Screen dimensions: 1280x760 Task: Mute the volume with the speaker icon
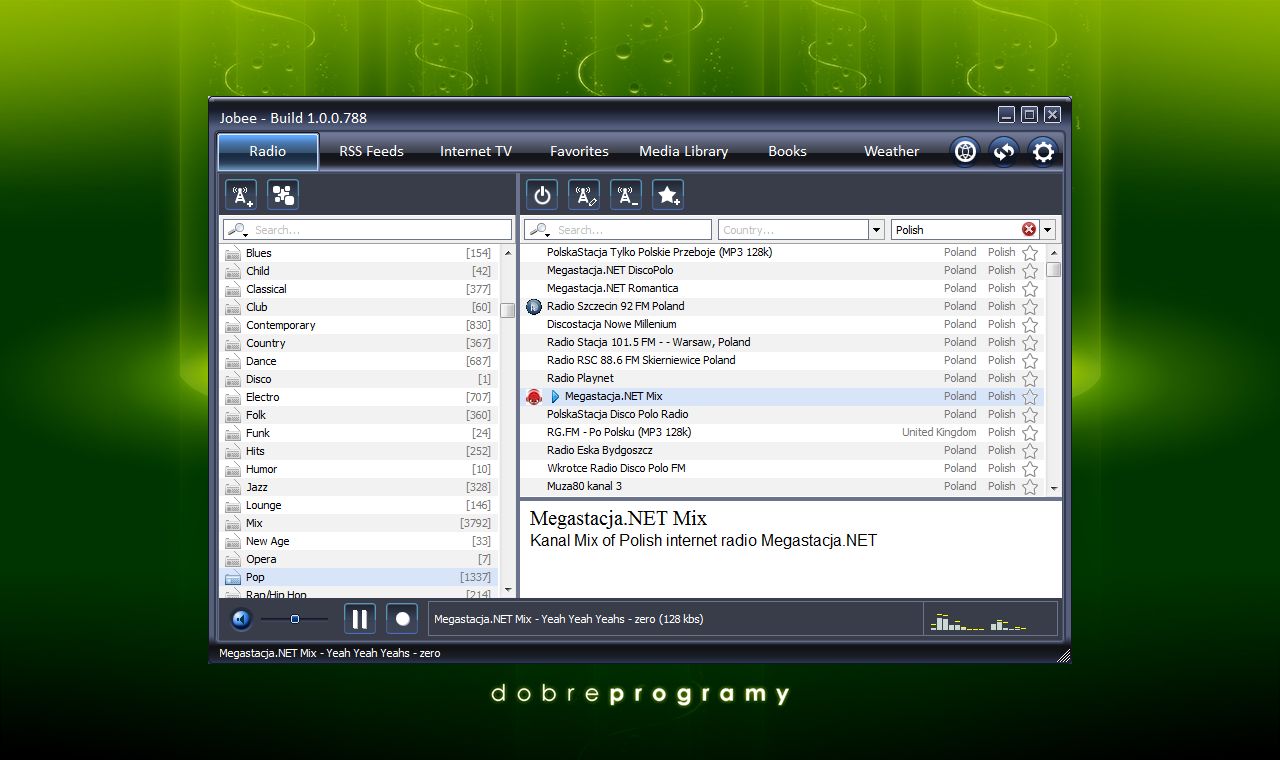[240, 619]
